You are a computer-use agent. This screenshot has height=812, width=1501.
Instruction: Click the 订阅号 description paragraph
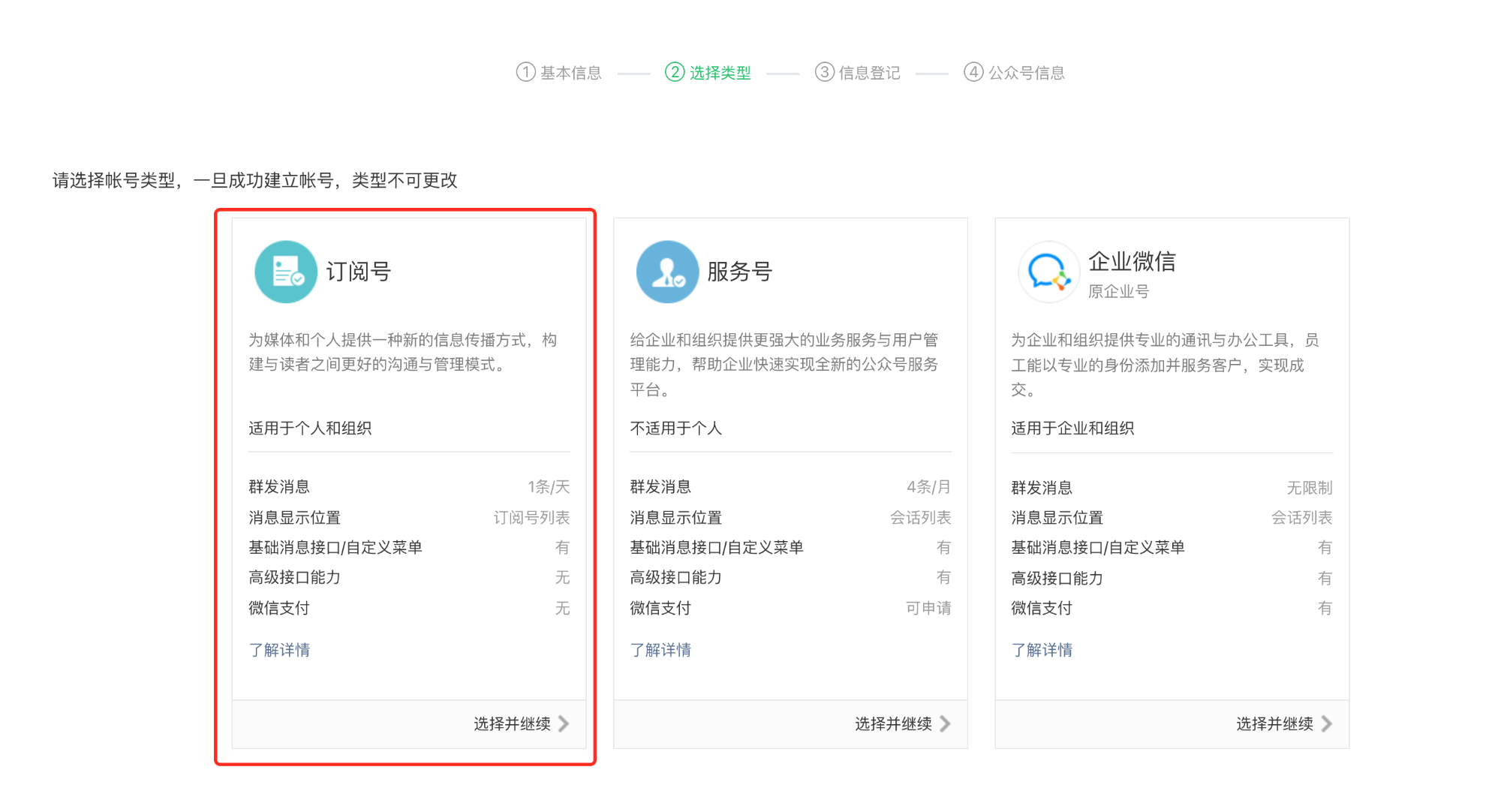point(403,352)
